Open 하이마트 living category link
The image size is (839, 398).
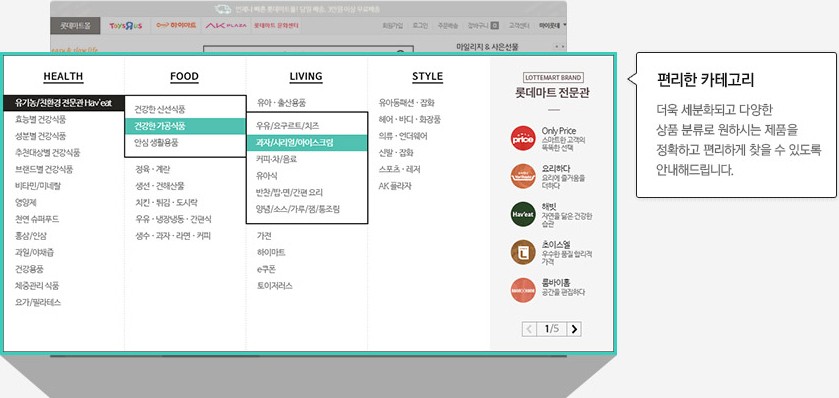271,252
